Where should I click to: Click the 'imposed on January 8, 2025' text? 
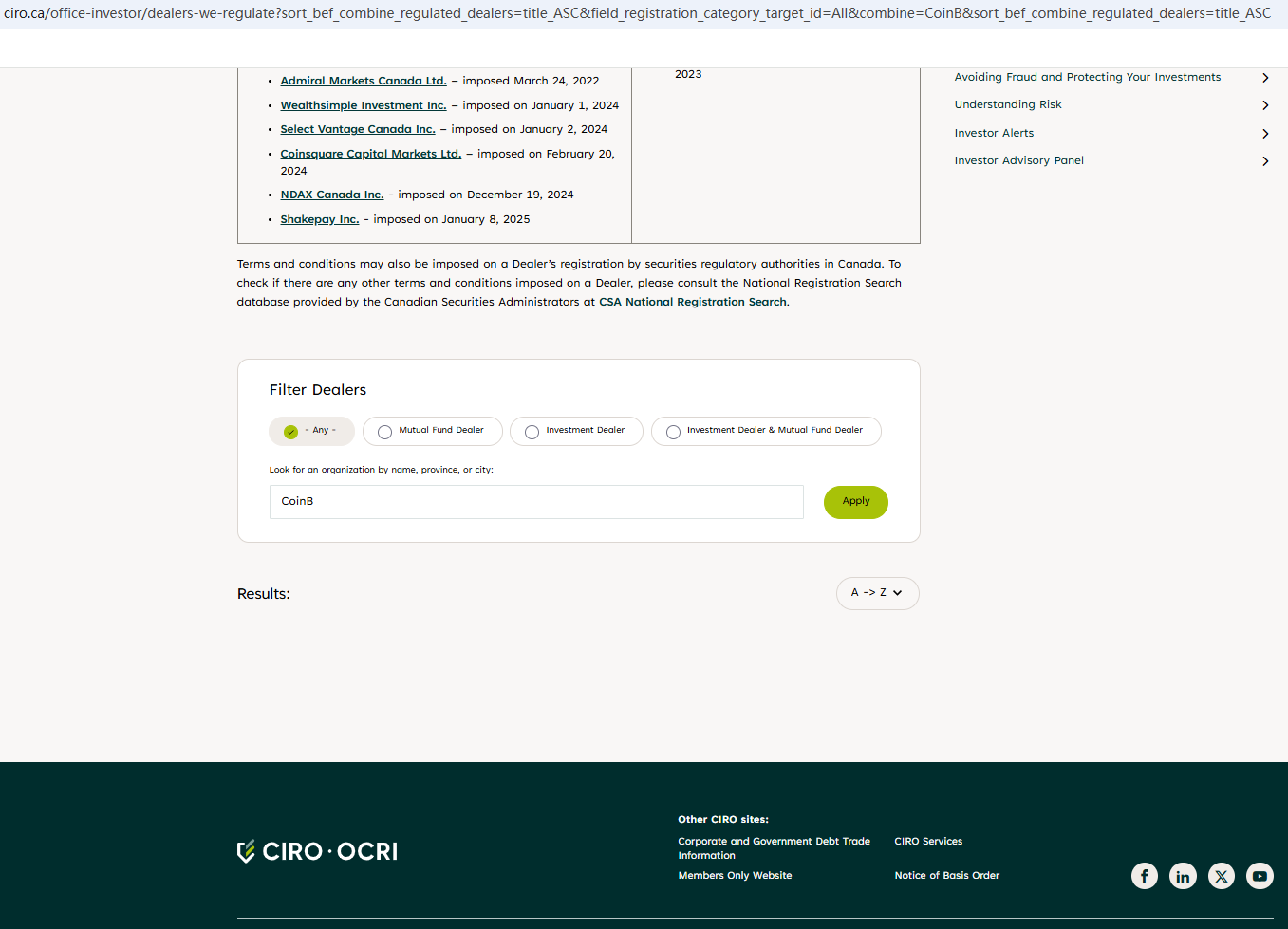tap(452, 220)
